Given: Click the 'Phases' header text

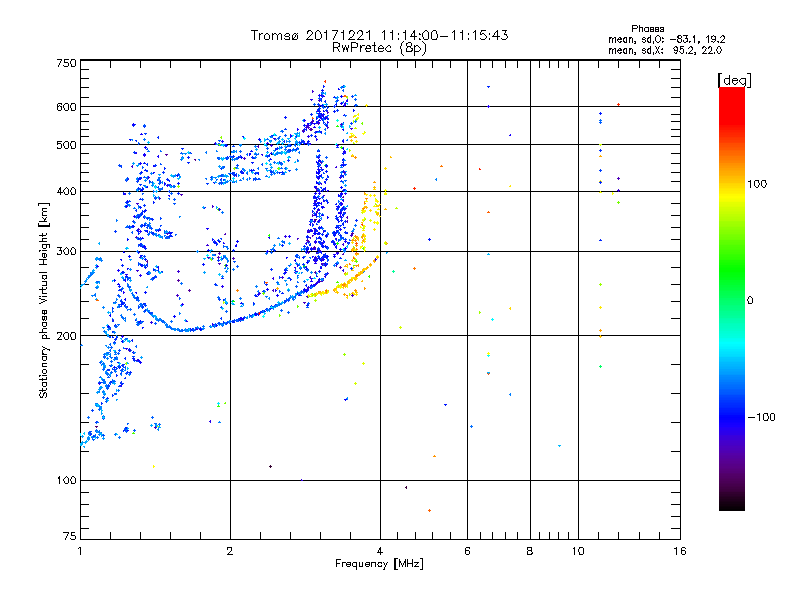Looking at the screenshot, I should (647, 29).
